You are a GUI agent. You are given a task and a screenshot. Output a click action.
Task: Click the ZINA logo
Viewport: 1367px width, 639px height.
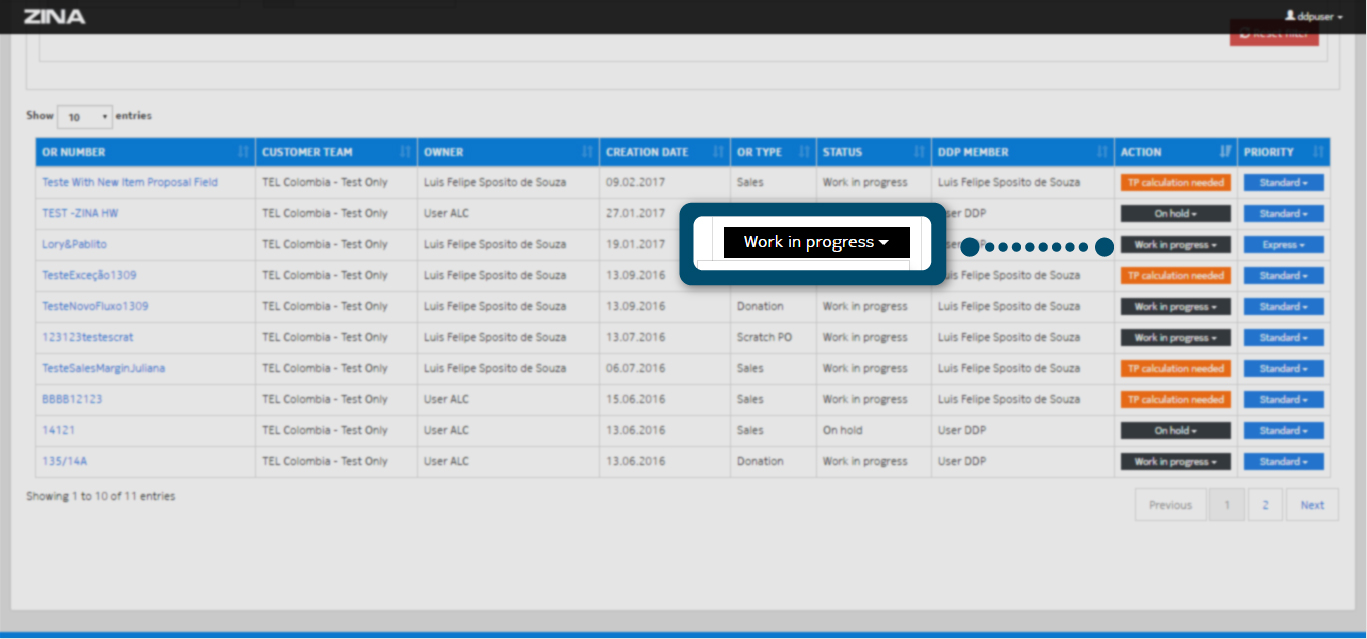(54, 17)
